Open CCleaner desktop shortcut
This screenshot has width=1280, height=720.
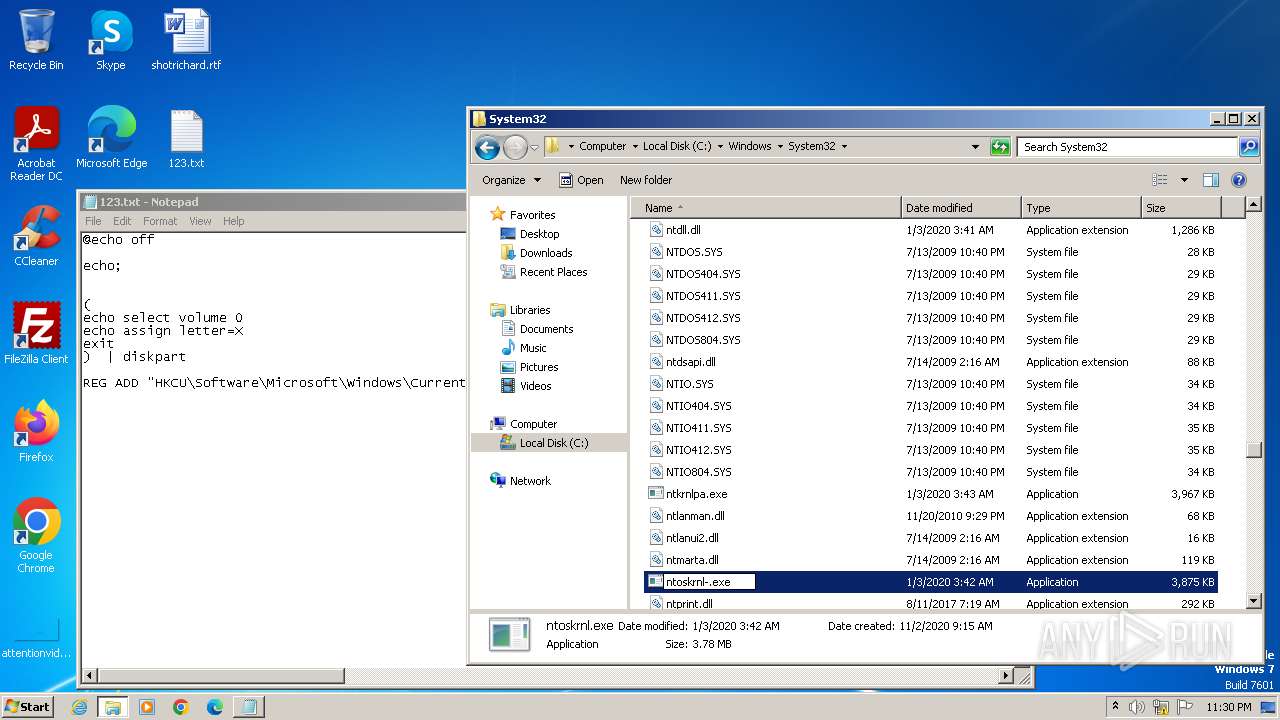pyautogui.click(x=36, y=235)
